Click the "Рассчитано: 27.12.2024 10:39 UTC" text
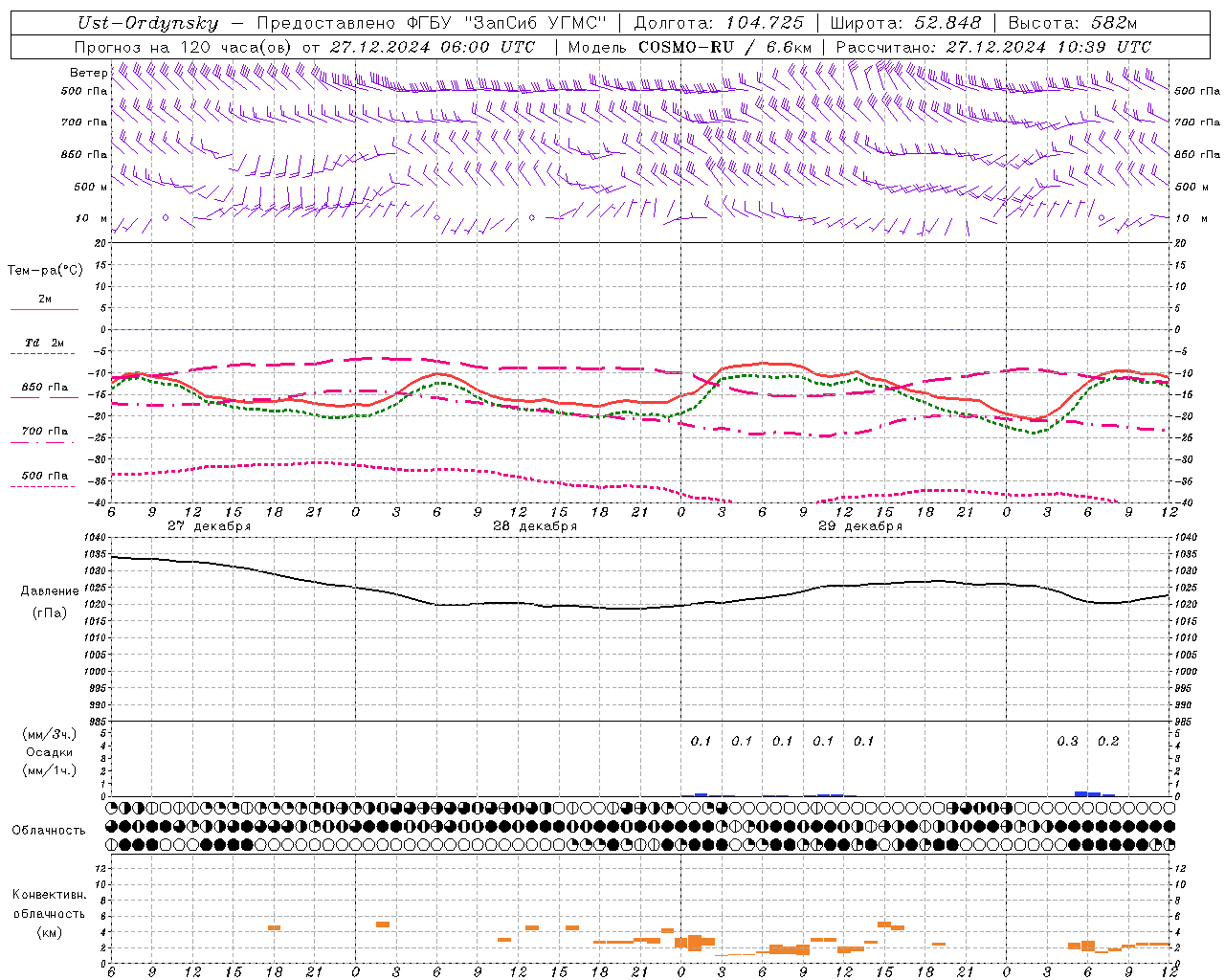1225x980 pixels. tap(993, 47)
